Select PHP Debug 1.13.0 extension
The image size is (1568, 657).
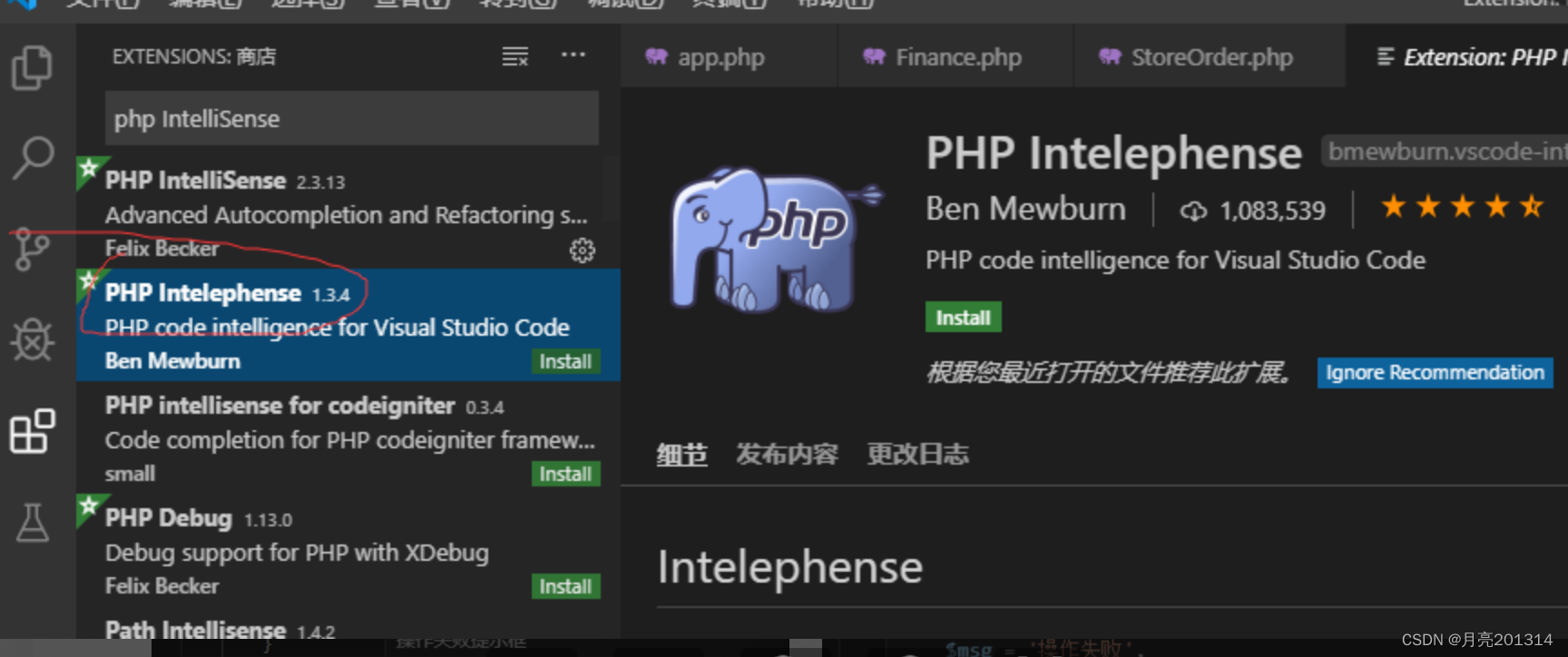[348, 550]
